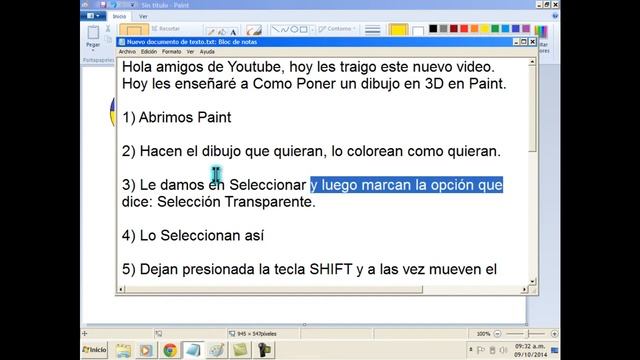Click the Paint zoom out minus button
Screen dimensions: 640x360
tap(497, 333)
